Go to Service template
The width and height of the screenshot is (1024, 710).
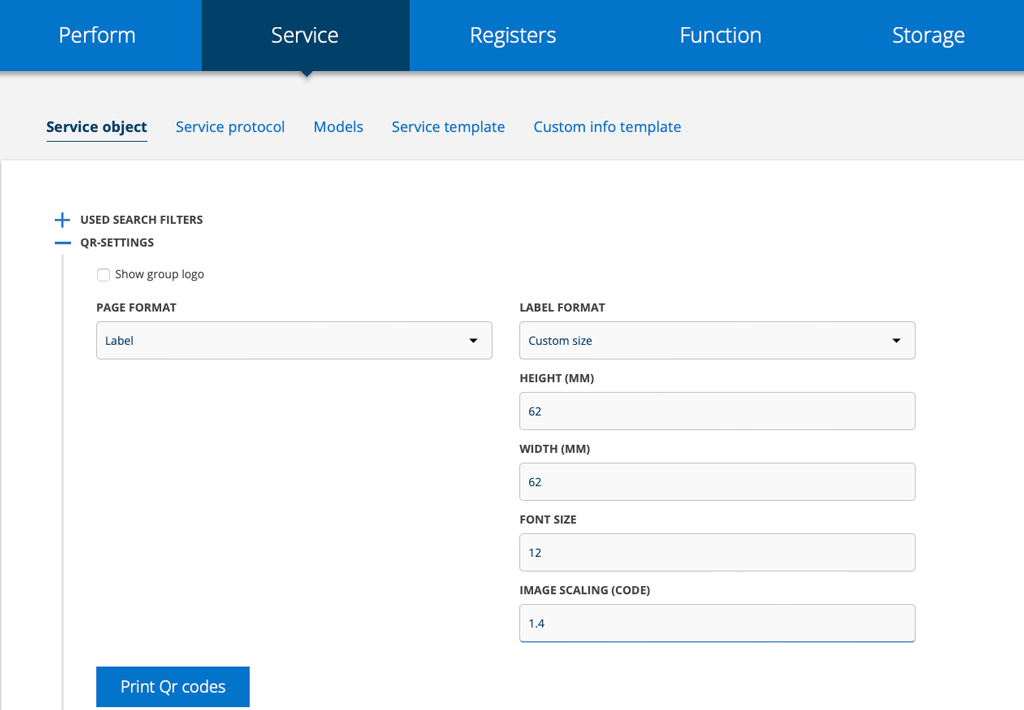(x=448, y=127)
